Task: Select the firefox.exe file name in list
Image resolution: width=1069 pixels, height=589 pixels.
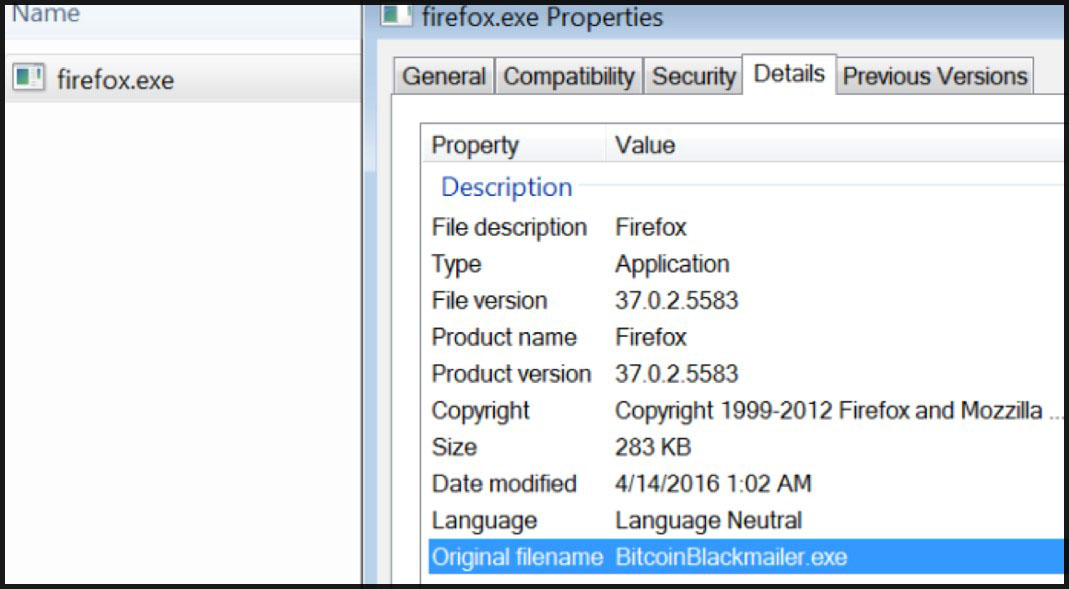Action: (x=115, y=80)
